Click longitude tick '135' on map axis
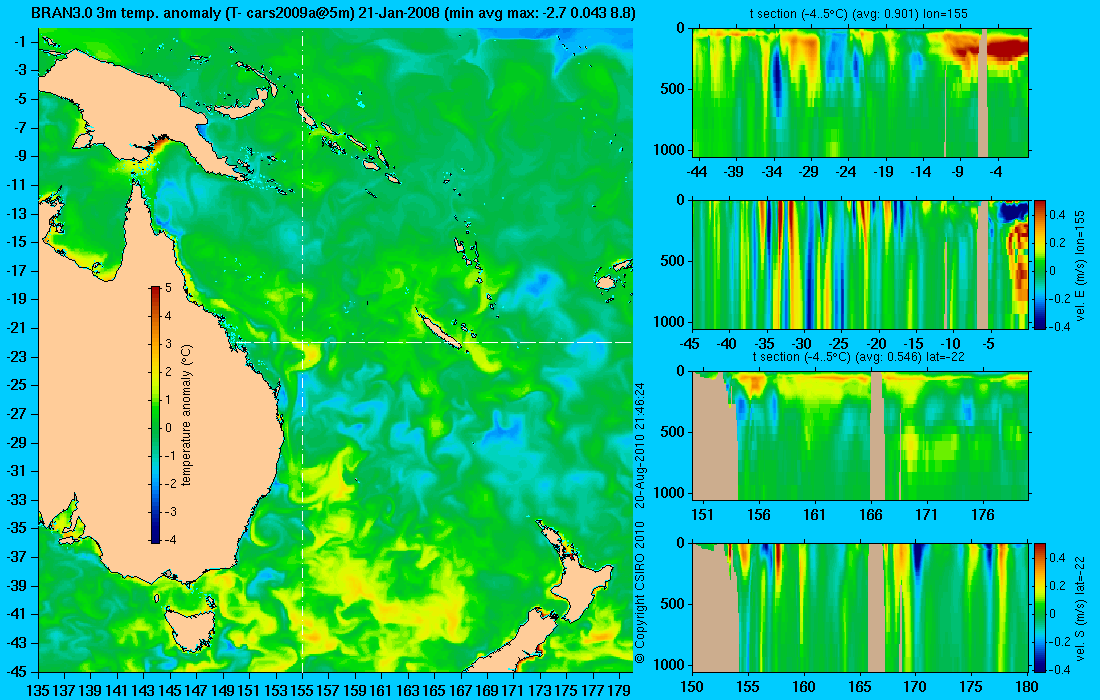Viewport: 1100px width, 700px height. [x=38, y=690]
